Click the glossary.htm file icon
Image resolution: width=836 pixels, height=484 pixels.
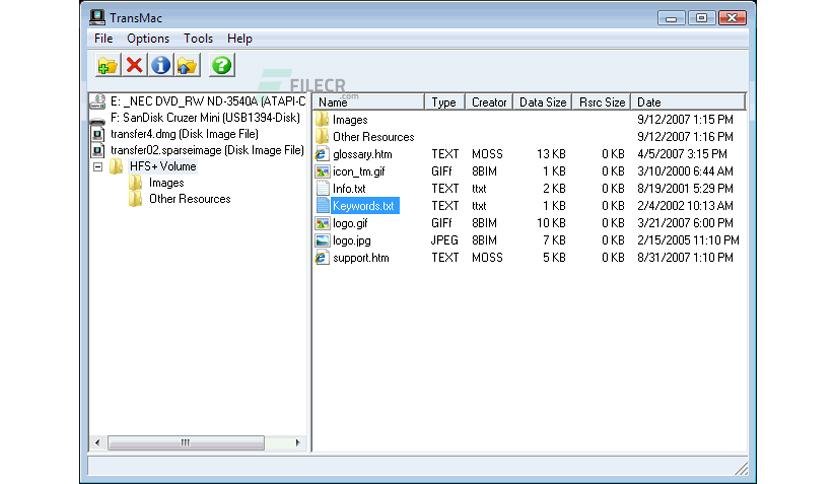(322, 154)
